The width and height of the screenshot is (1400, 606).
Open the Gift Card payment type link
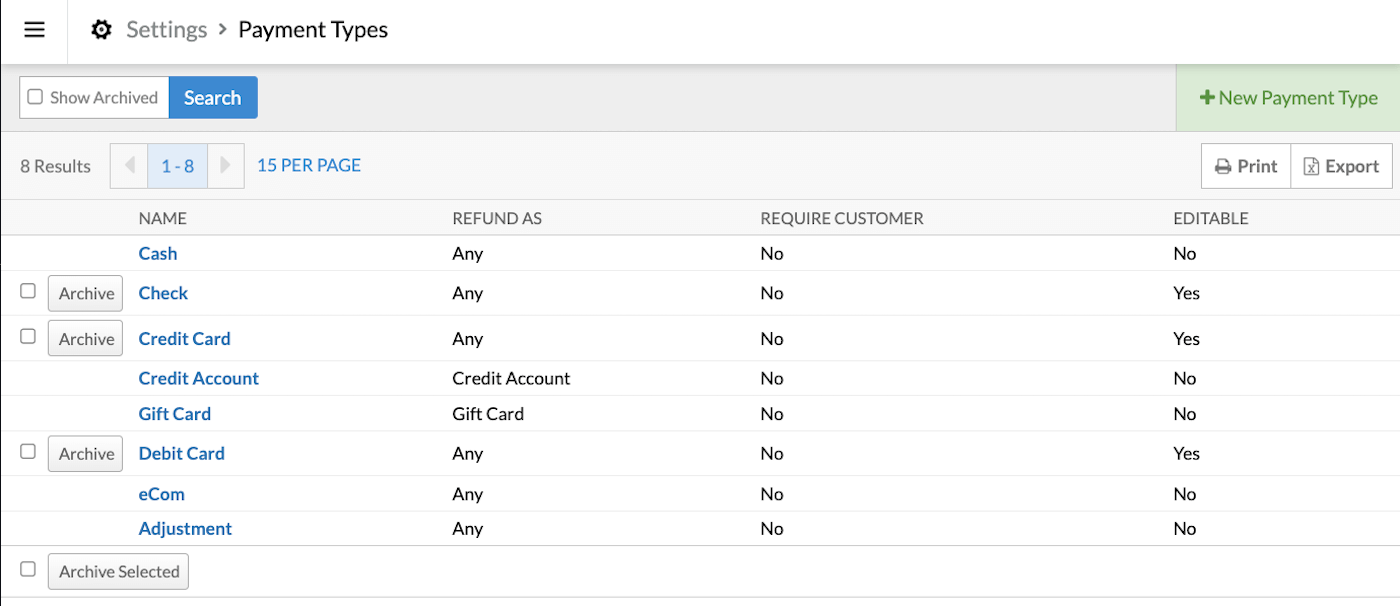click(175, 413)
